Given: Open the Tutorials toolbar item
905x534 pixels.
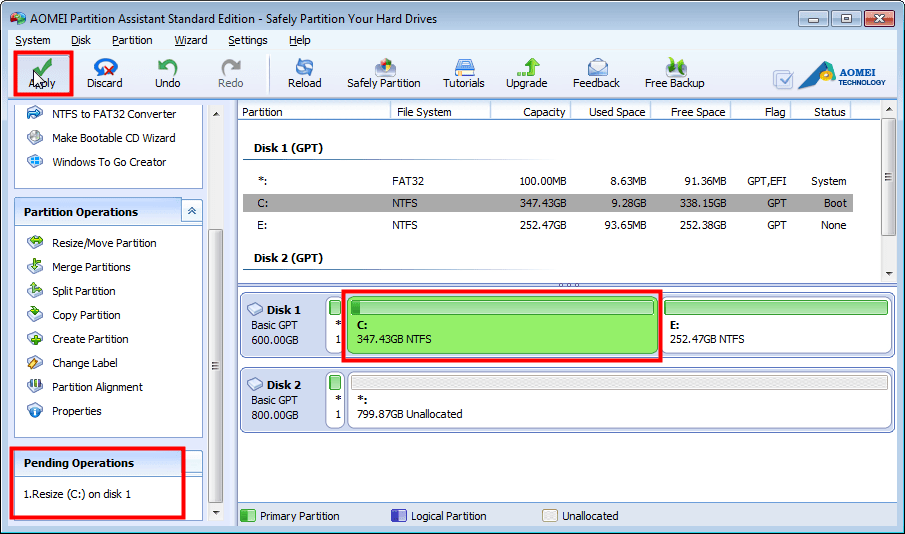Looking at the screenshot, I should coord(463,73).
